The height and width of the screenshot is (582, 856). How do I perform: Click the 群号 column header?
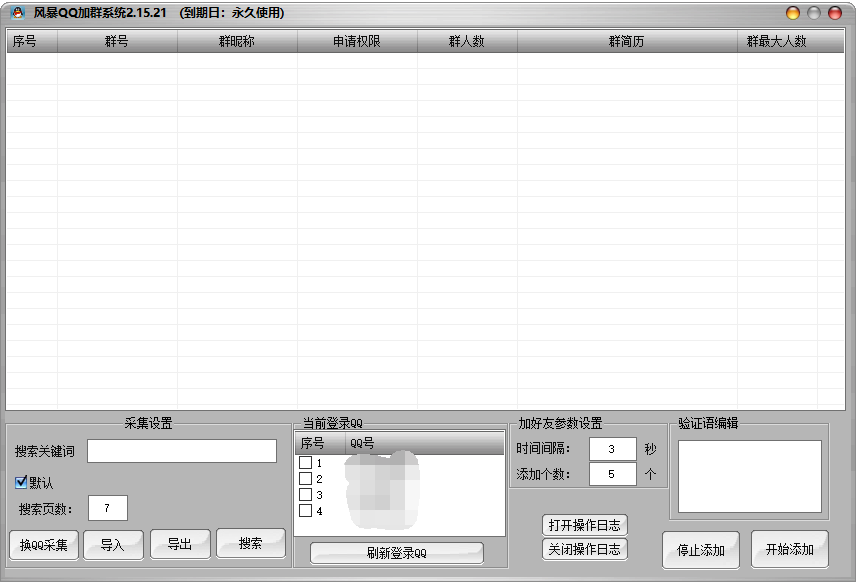pos(117,41)
